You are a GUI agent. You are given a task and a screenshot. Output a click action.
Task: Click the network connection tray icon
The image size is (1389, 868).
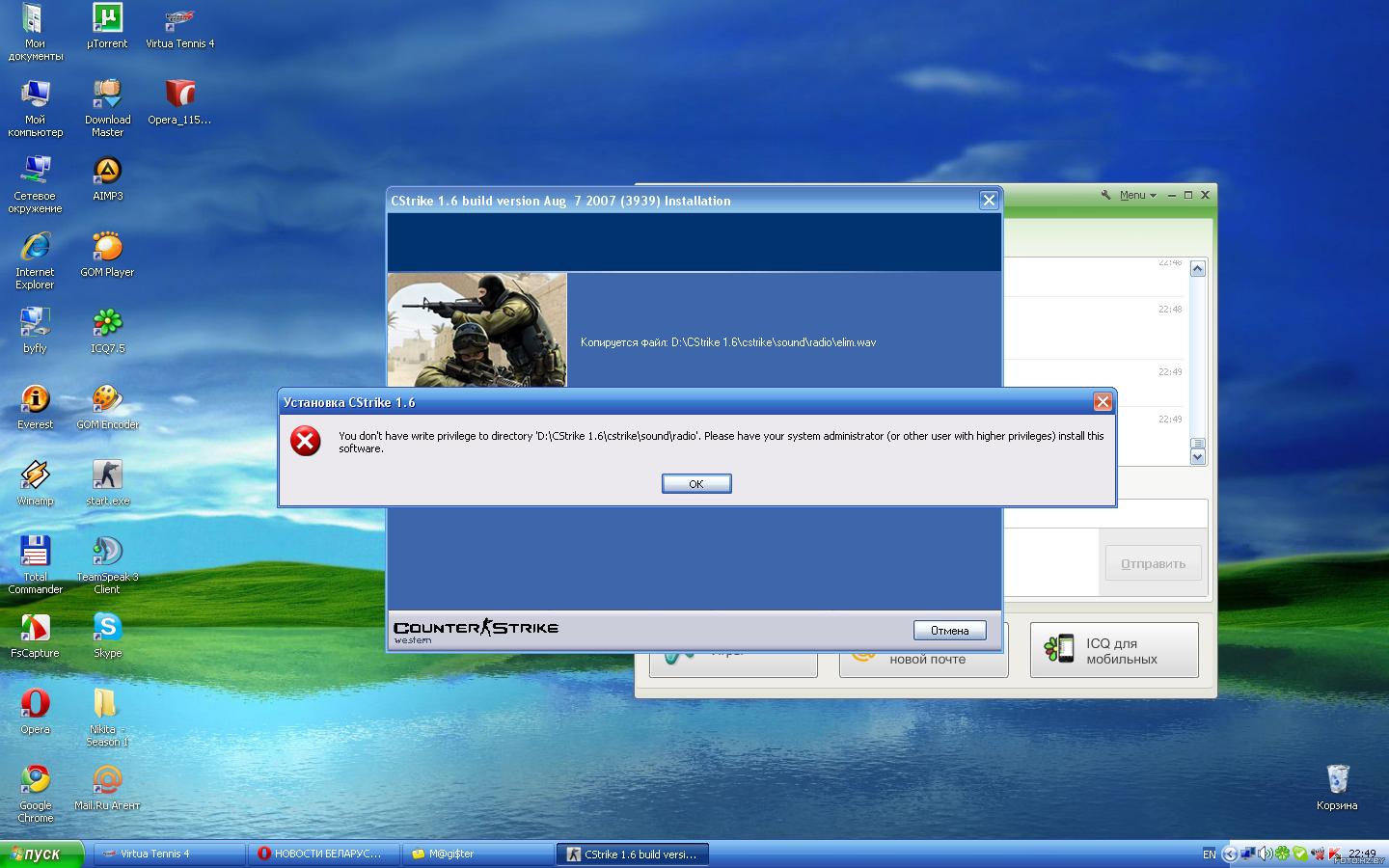tap(1248, 854)
